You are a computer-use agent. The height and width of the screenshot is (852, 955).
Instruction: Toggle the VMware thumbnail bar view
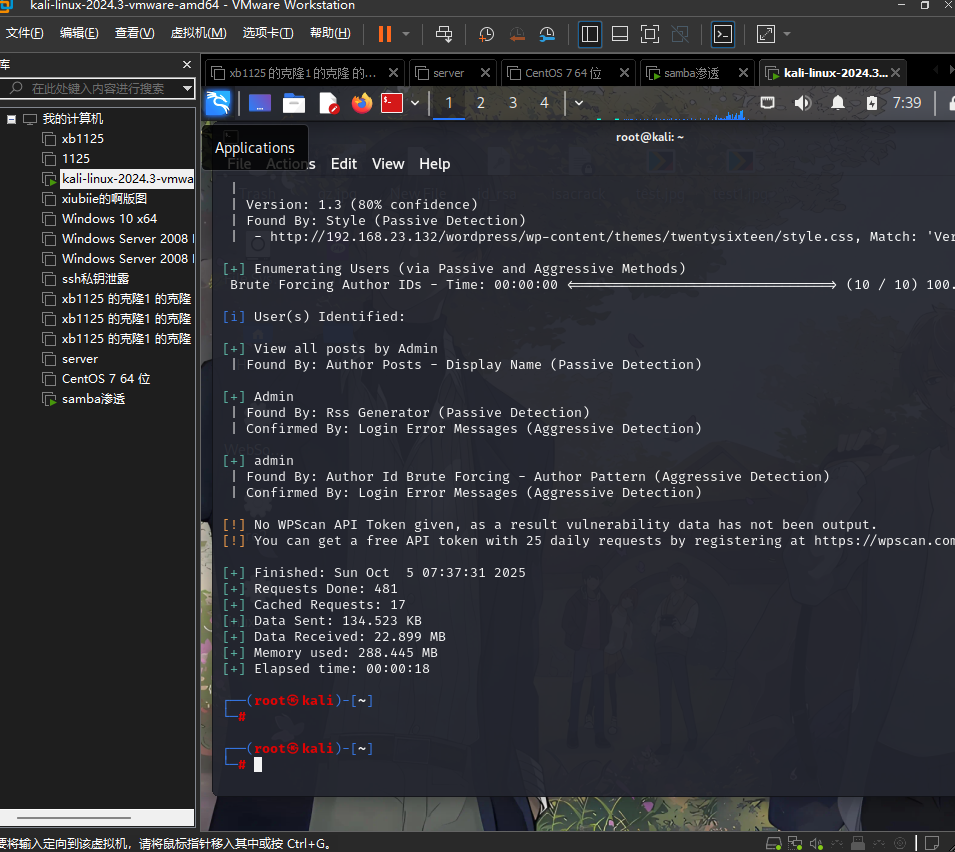(620, 34)
